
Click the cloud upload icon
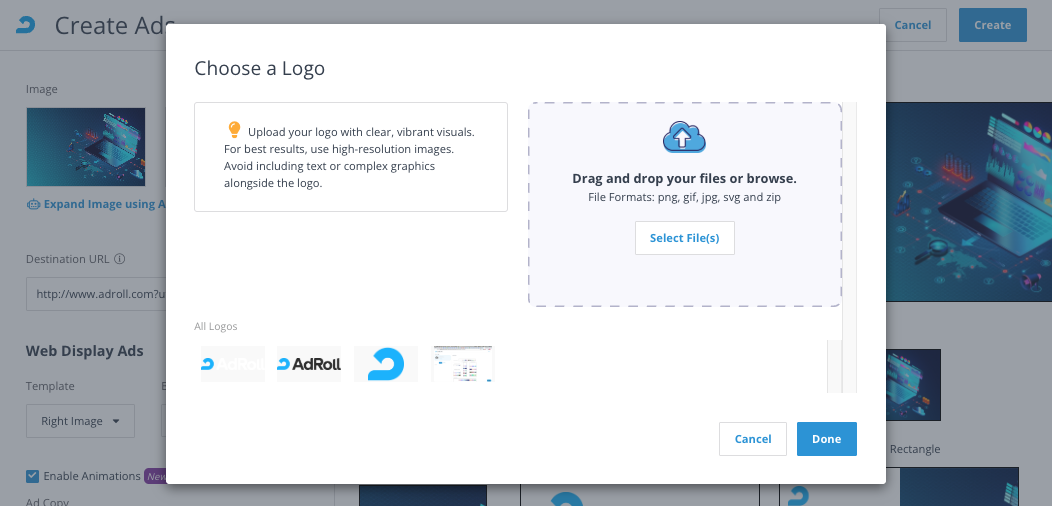click(x=684, y=138)
